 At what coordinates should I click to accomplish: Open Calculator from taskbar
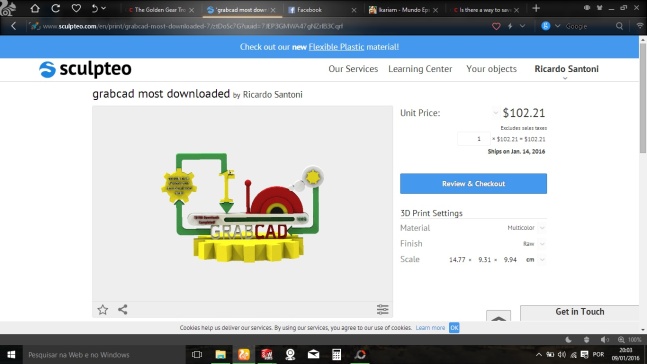click(x=336, y=355)
